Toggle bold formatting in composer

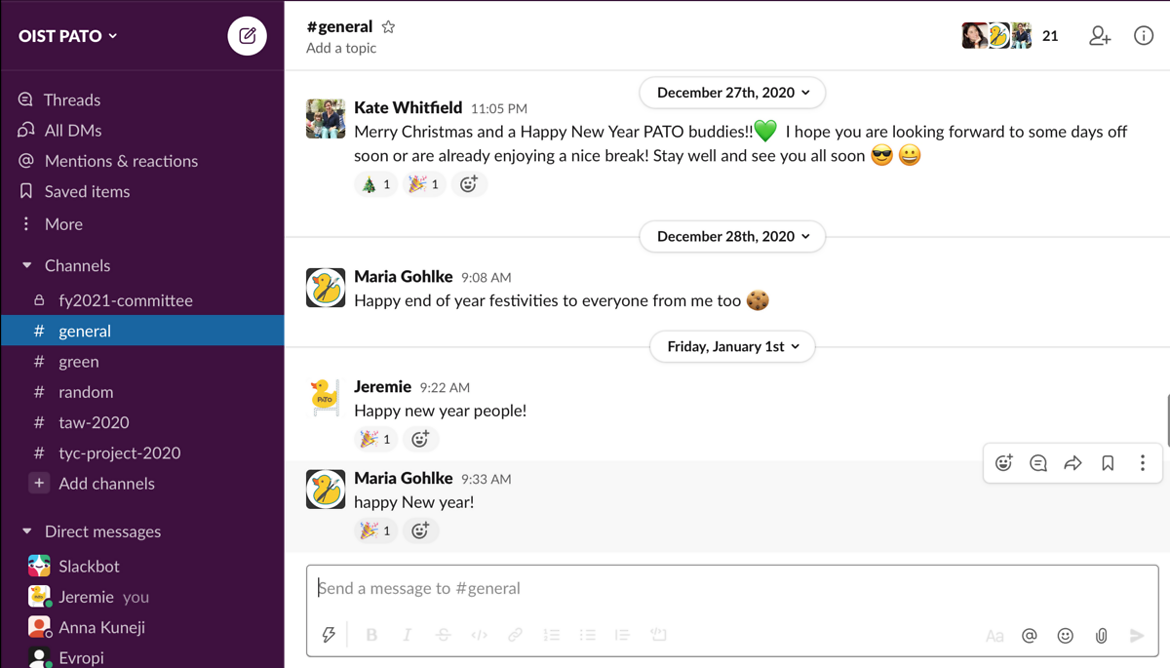click(x=372, y=635)
